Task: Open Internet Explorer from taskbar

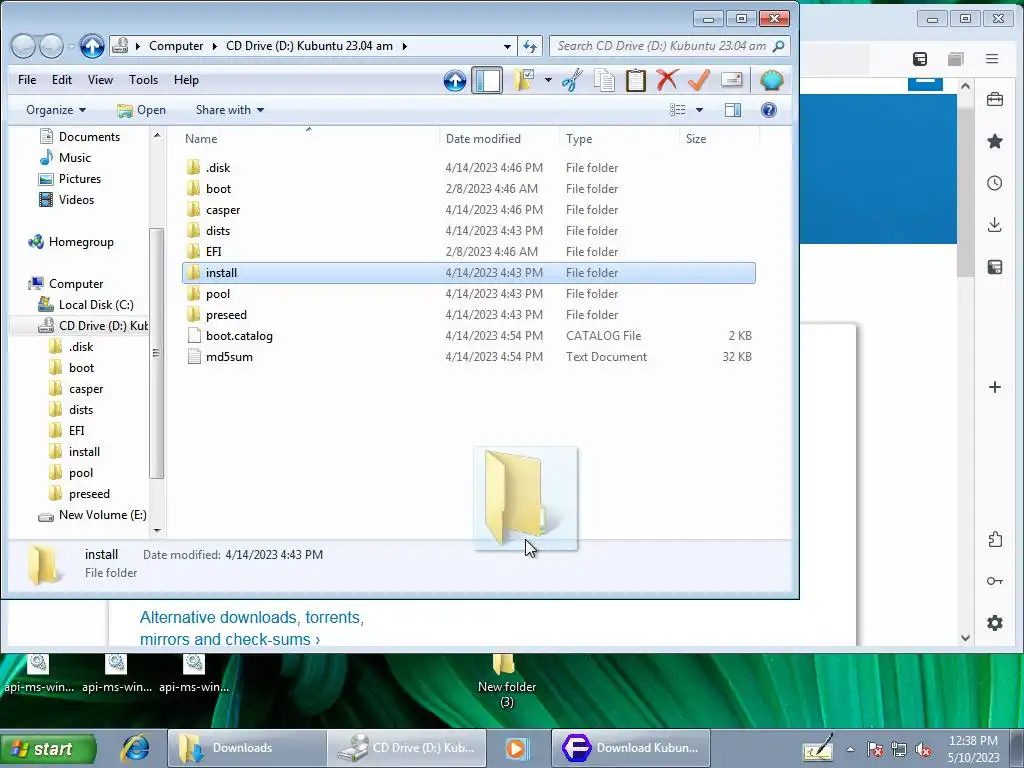Action: tap(135, 748)
